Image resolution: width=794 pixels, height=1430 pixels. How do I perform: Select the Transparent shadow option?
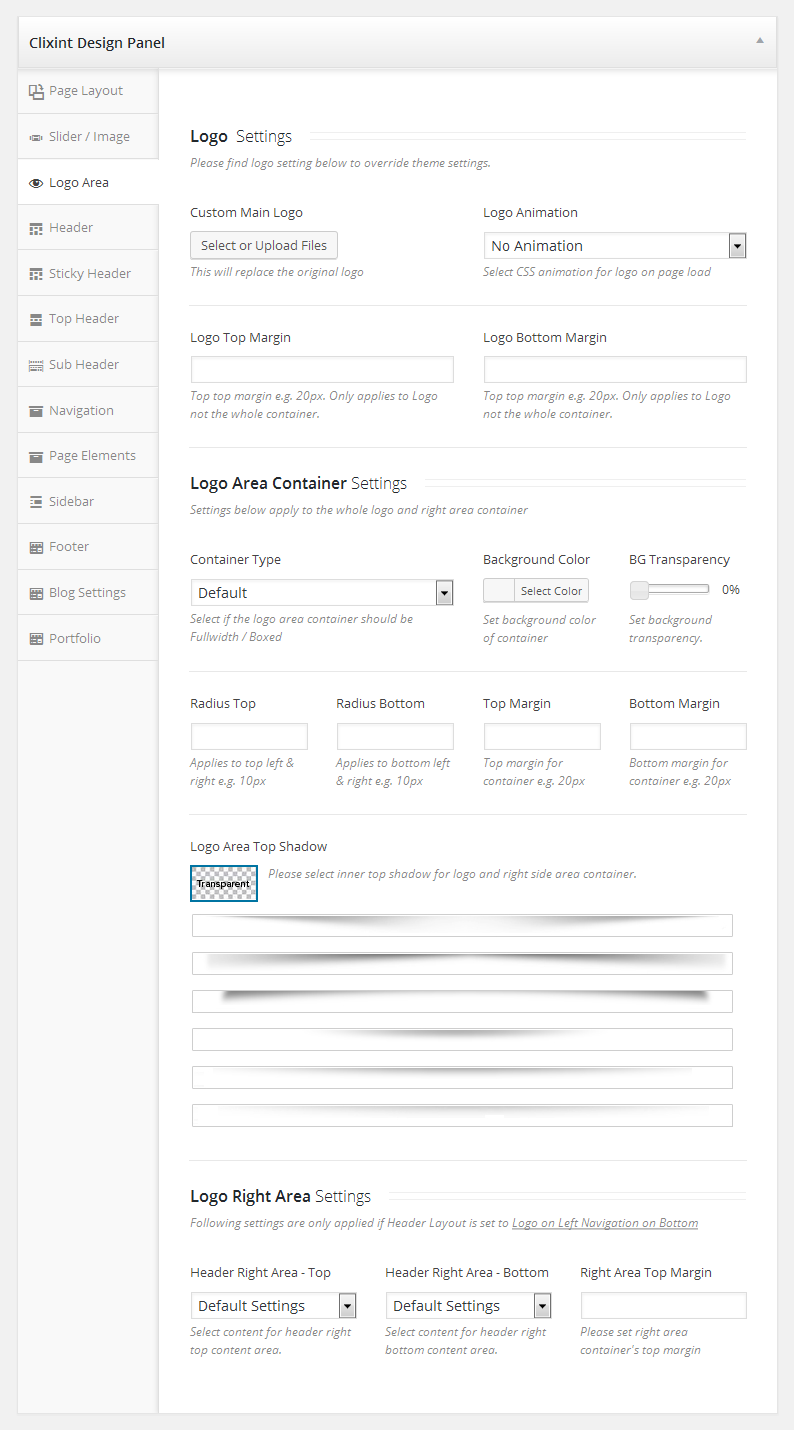tap(224, 883)
